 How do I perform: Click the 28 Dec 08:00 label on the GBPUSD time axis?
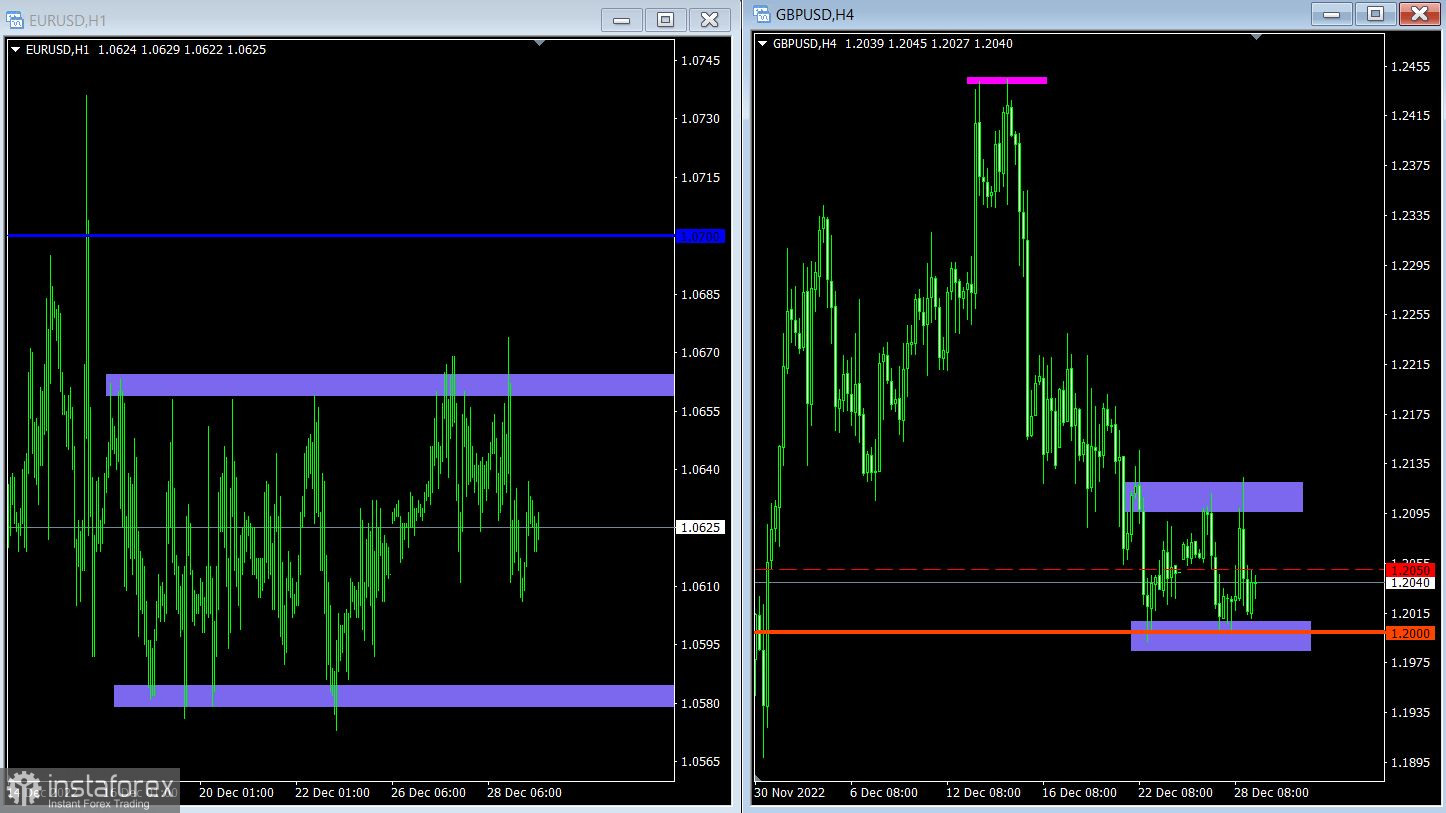(1270, 792)
